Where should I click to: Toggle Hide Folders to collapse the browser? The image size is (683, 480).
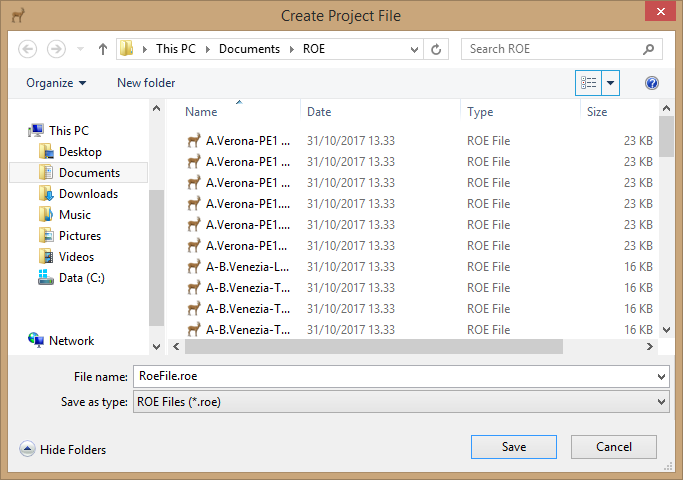coord(63,450)
